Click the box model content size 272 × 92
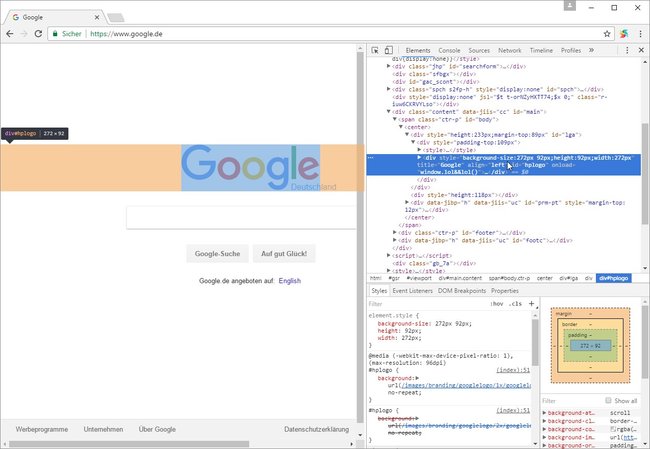 tap(590, 346)
